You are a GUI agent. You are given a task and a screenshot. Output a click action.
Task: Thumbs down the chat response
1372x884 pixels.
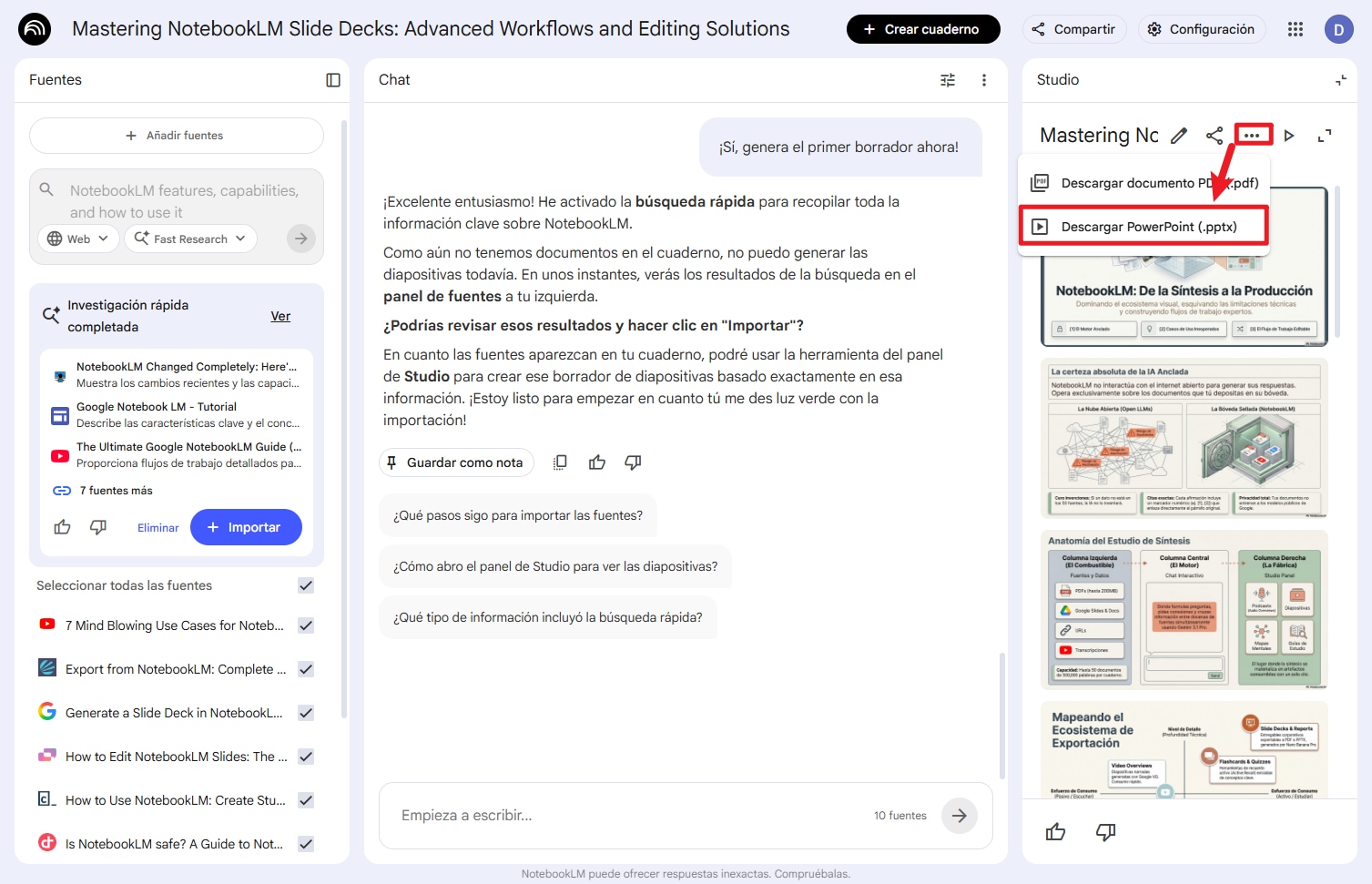click(634, 462)
